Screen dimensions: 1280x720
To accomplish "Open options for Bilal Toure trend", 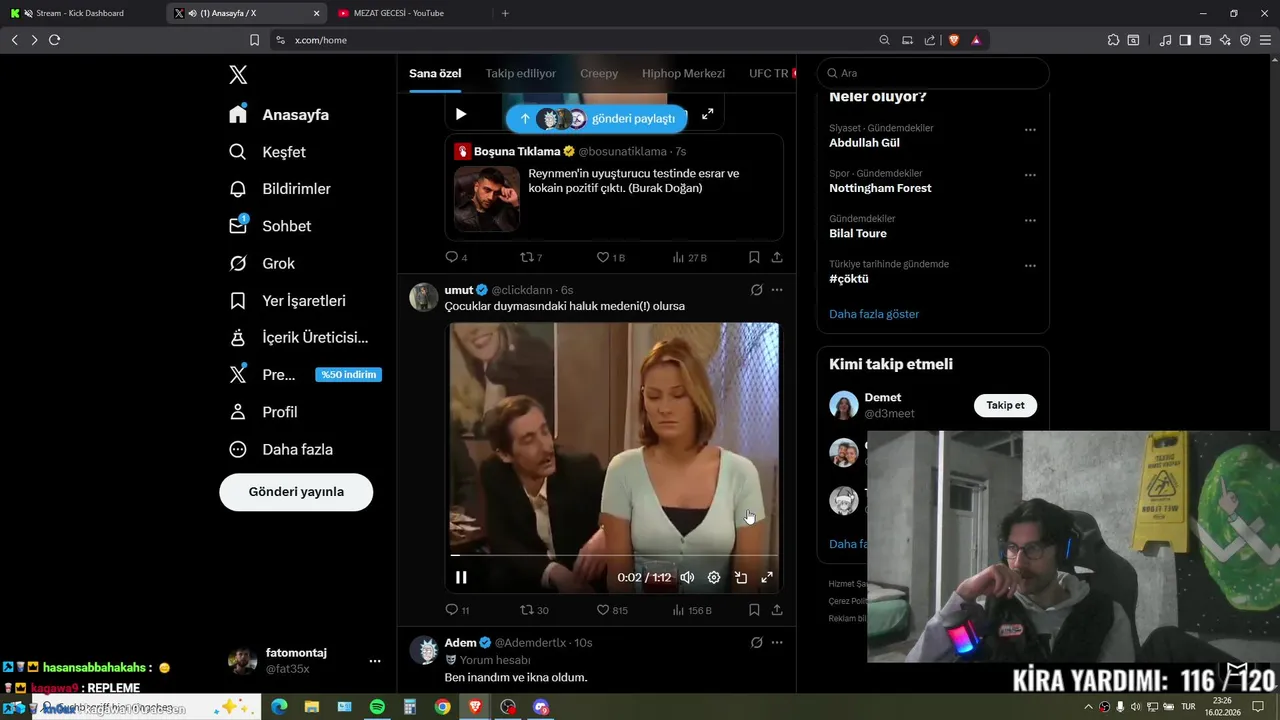I will click(x=1030, y=221).
